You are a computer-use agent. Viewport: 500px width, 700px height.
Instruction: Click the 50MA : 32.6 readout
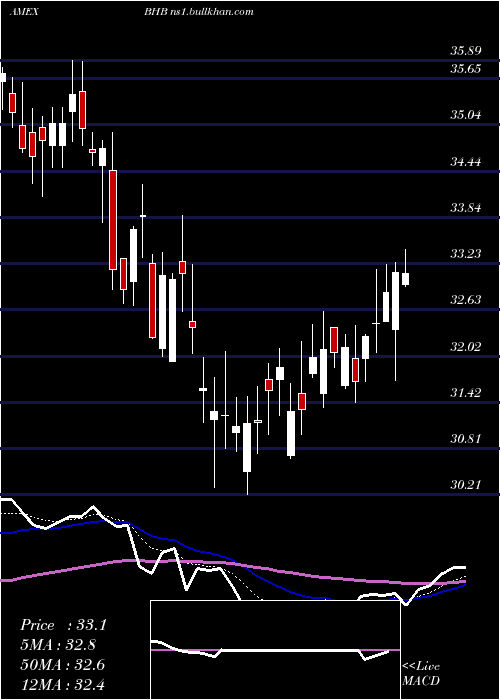[63, 665]
